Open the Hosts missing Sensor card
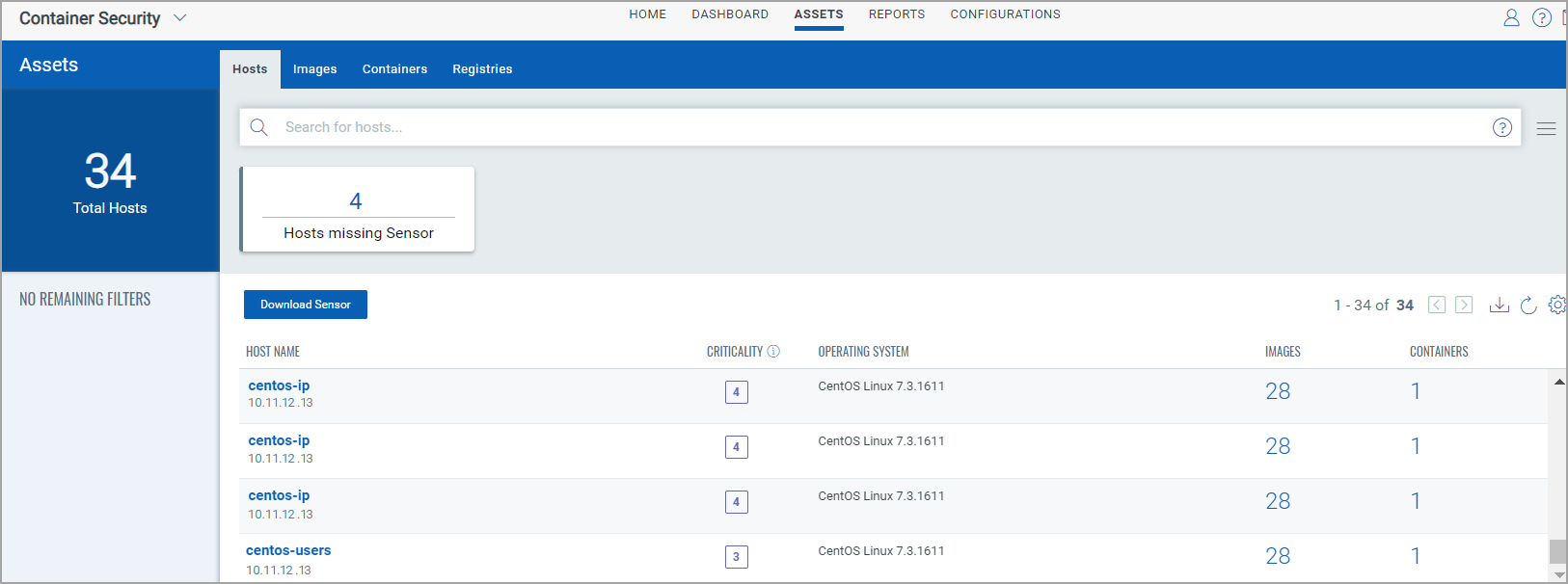The width and height of the screenshot is (1568, 584). 358,209
